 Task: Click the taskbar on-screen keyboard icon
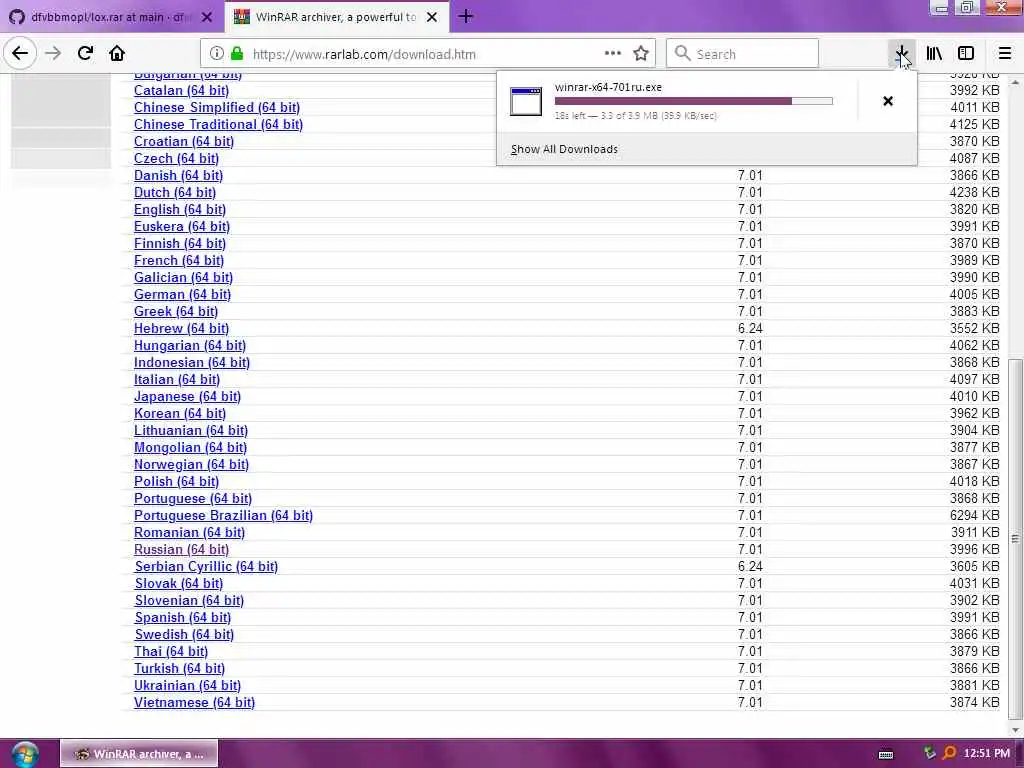(886, 754)
